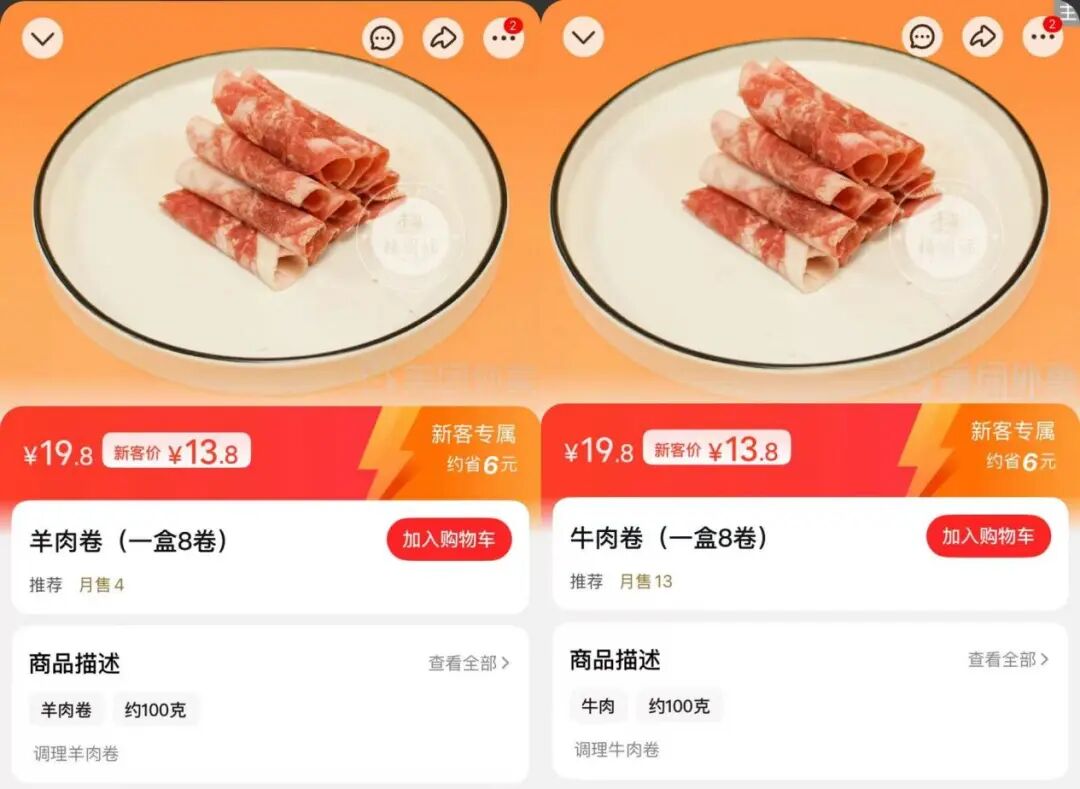Tap the lamb roll 新客价 ¥13.8 badge
This screenshot has width=1080, height=789.
[x=176, y=452]
